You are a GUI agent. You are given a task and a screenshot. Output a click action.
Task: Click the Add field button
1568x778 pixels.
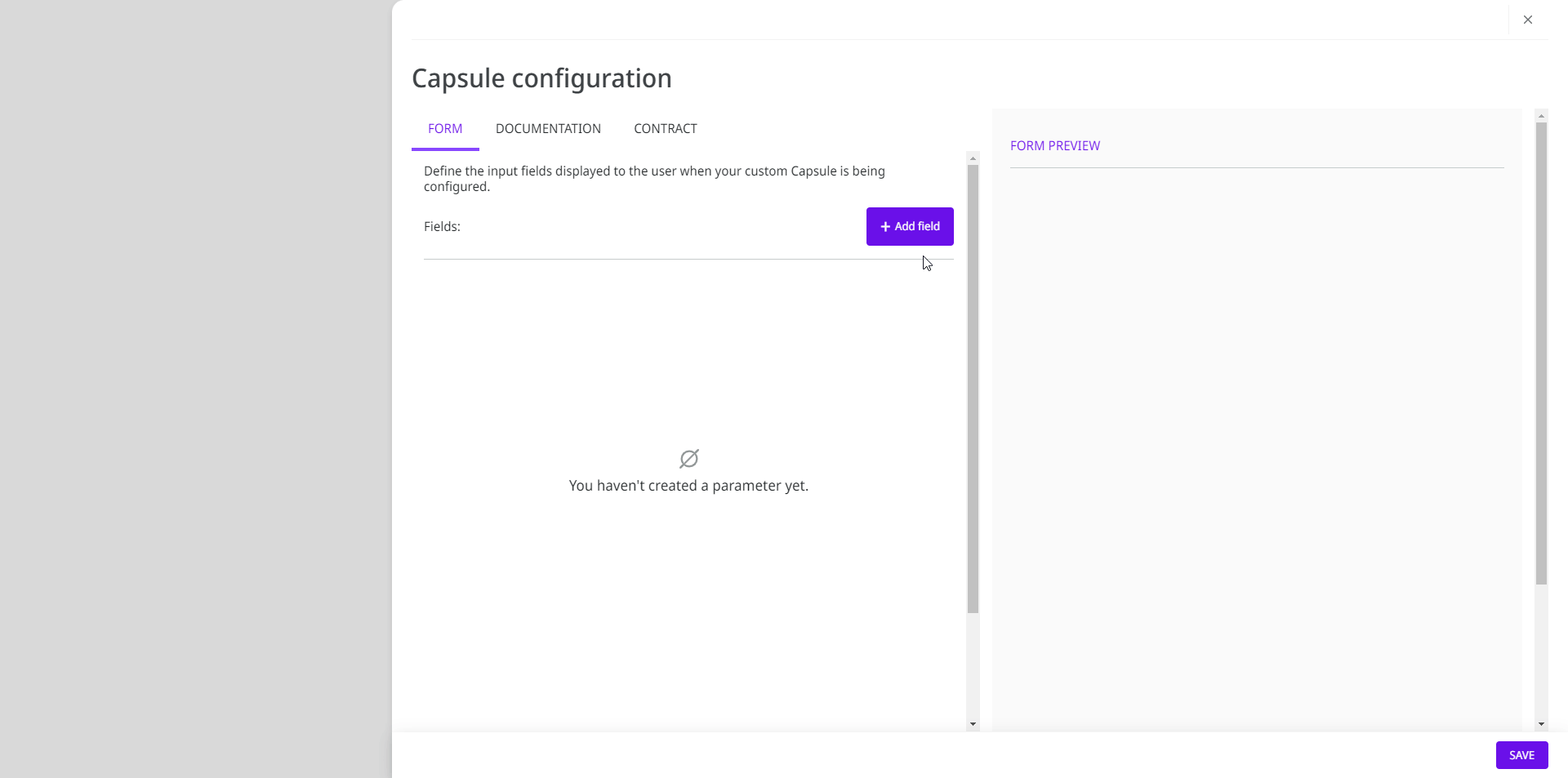pyautogui.click(x=910, y=226)
